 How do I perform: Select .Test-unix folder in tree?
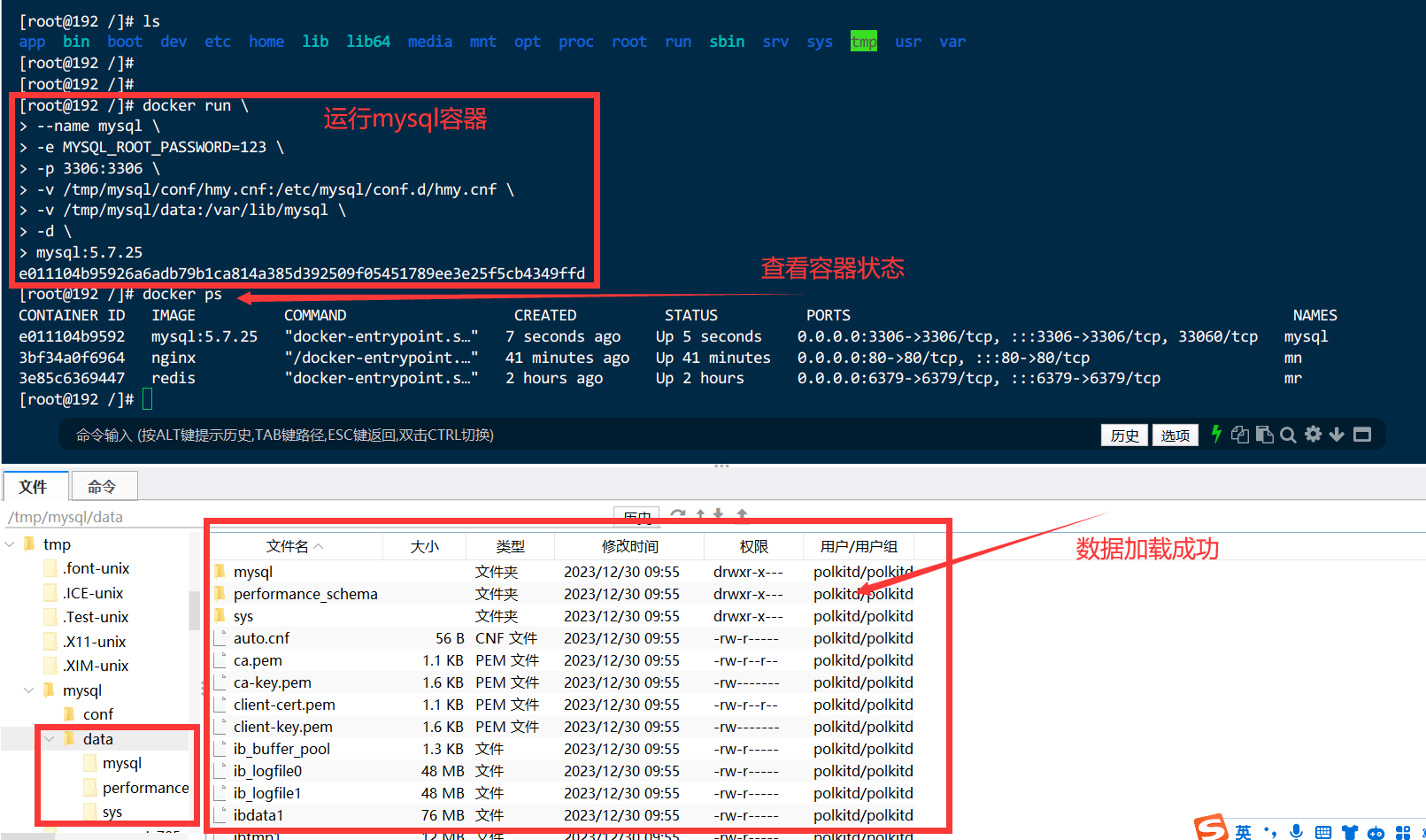[x=96, y=617]
